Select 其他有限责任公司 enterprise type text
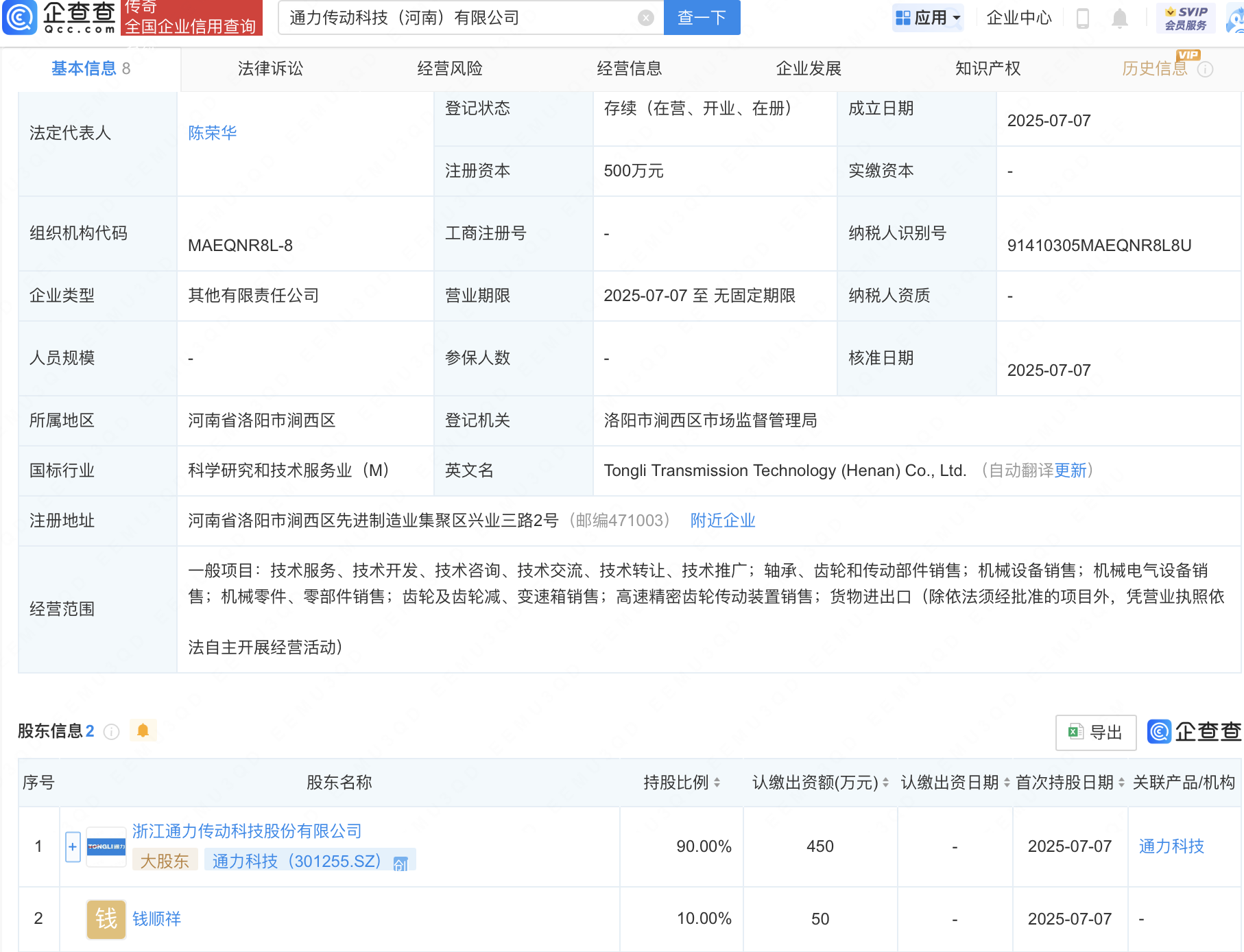The height and width of the screenshot is (952, 1244). tap(254, 296)
